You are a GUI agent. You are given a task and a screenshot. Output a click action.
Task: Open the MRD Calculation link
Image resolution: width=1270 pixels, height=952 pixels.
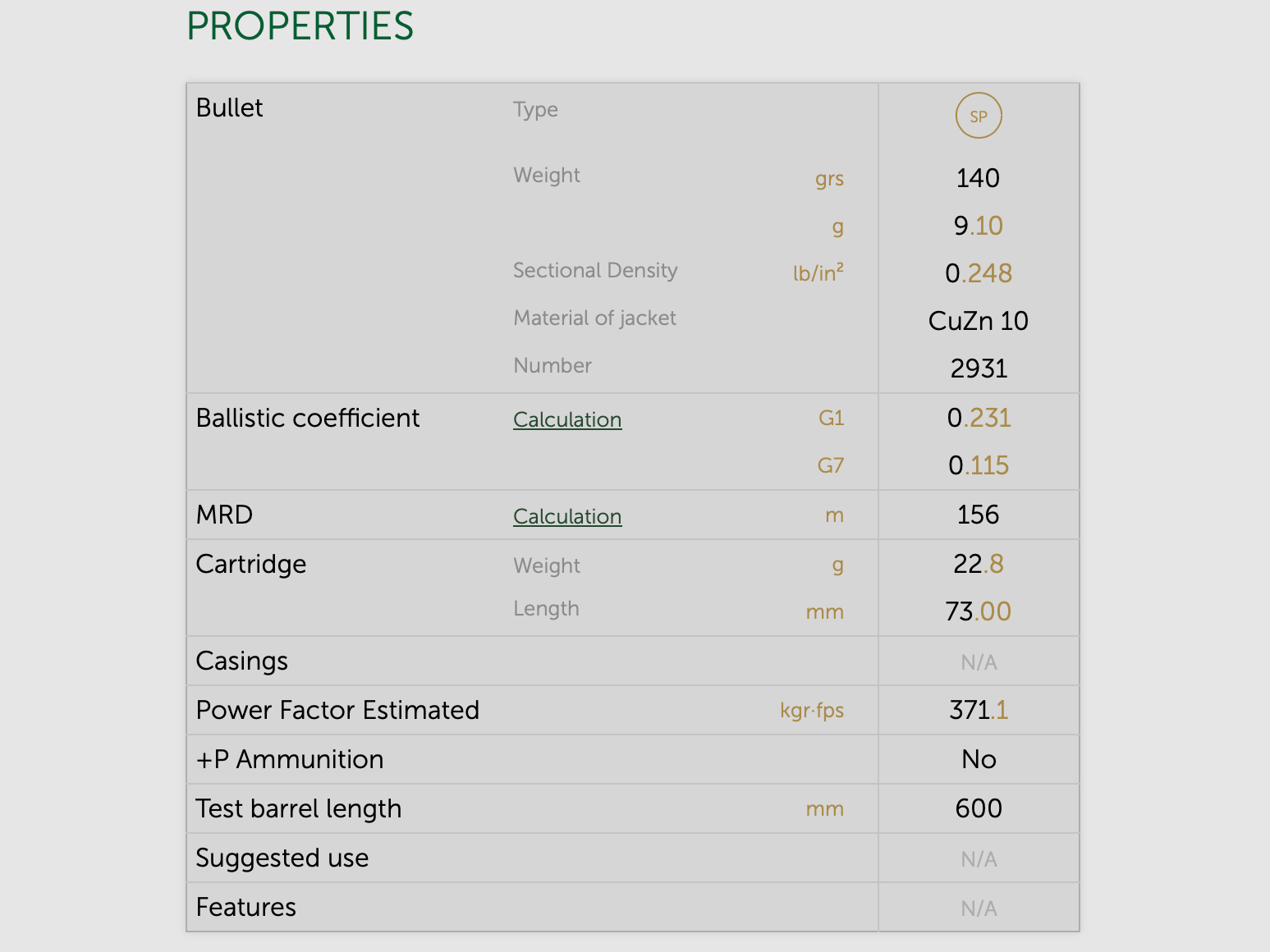[x=567, y=516]
